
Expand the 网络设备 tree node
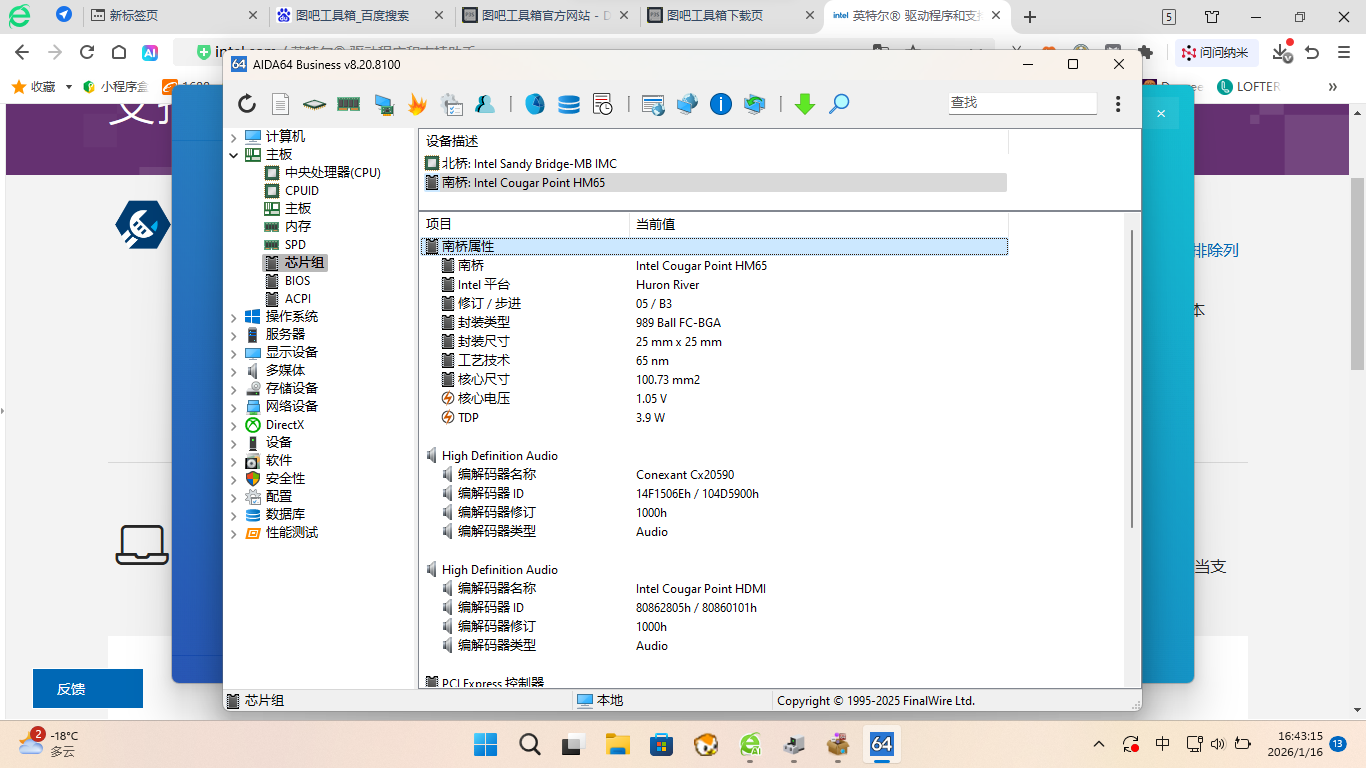[234, 407]
